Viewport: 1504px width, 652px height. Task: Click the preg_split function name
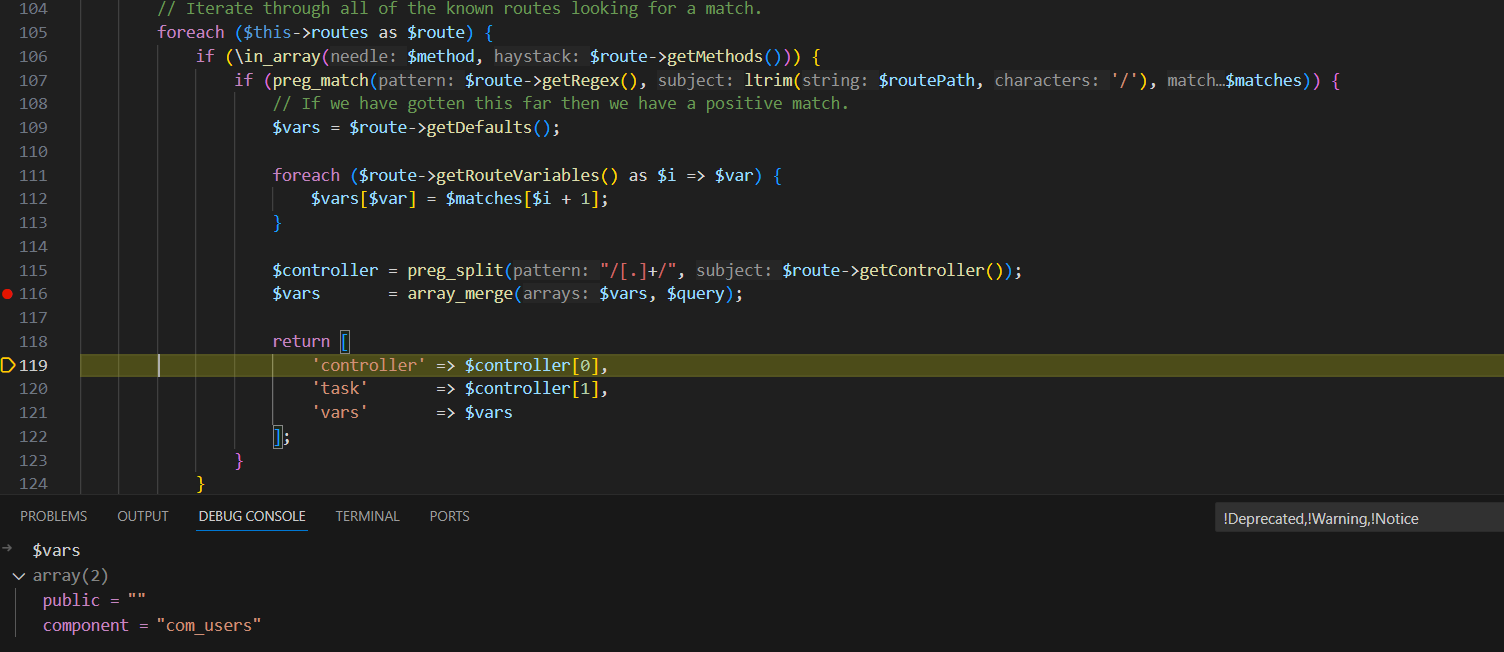click(x=455, y=270)
